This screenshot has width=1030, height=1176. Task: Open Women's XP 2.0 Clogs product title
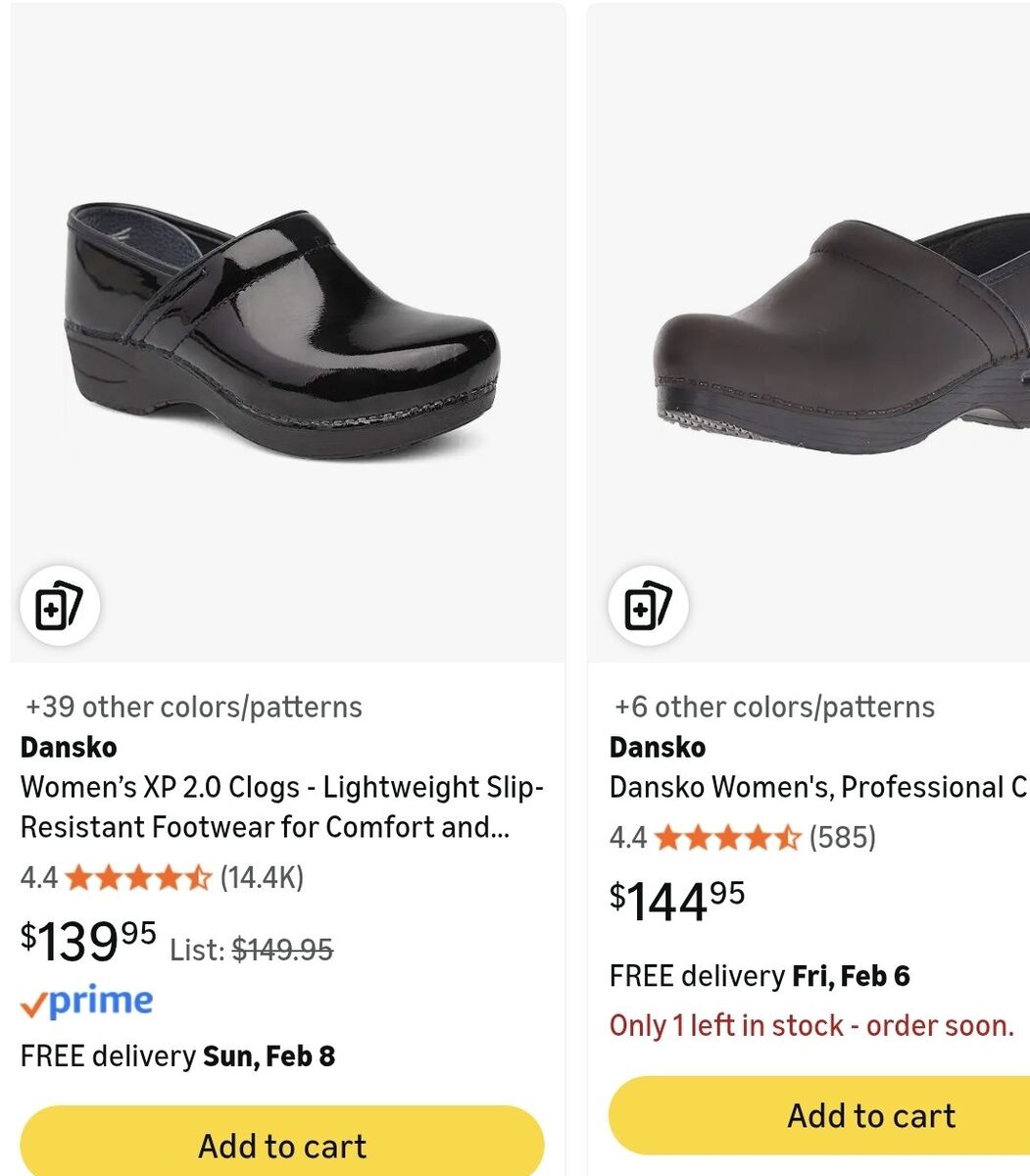[x=281, y=808]
